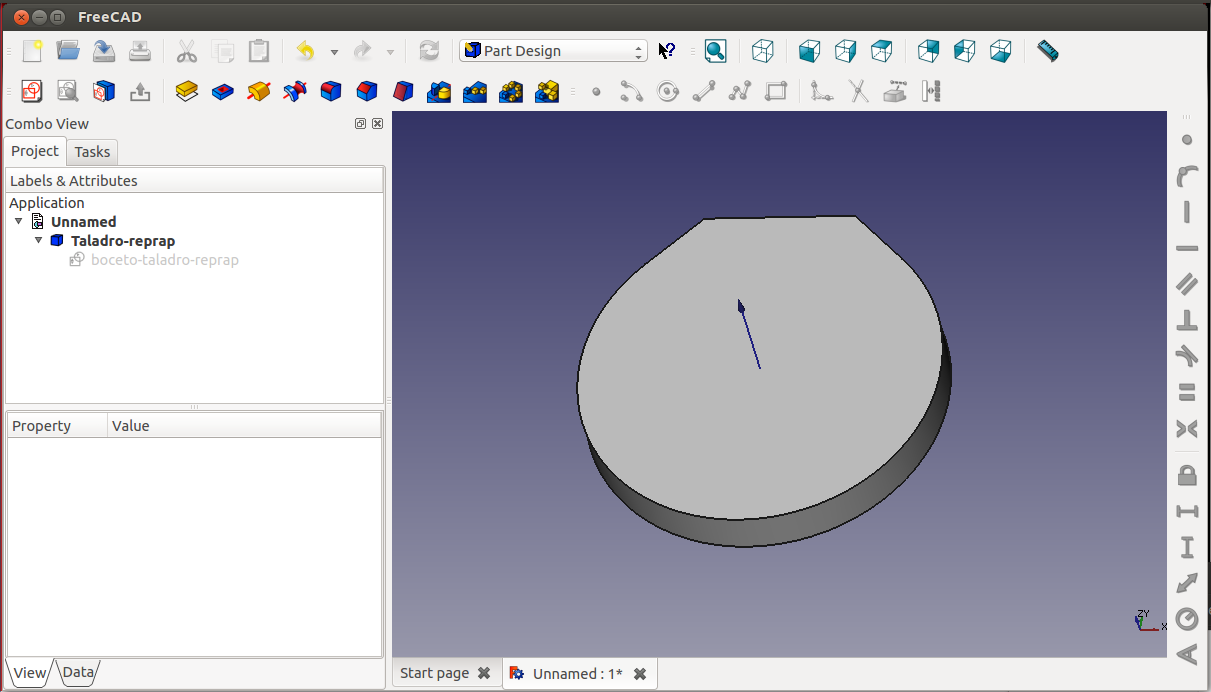Screen dimensions: 1211x692
Task: Click the Fit All view icon
Action: (x=715, y=51)
